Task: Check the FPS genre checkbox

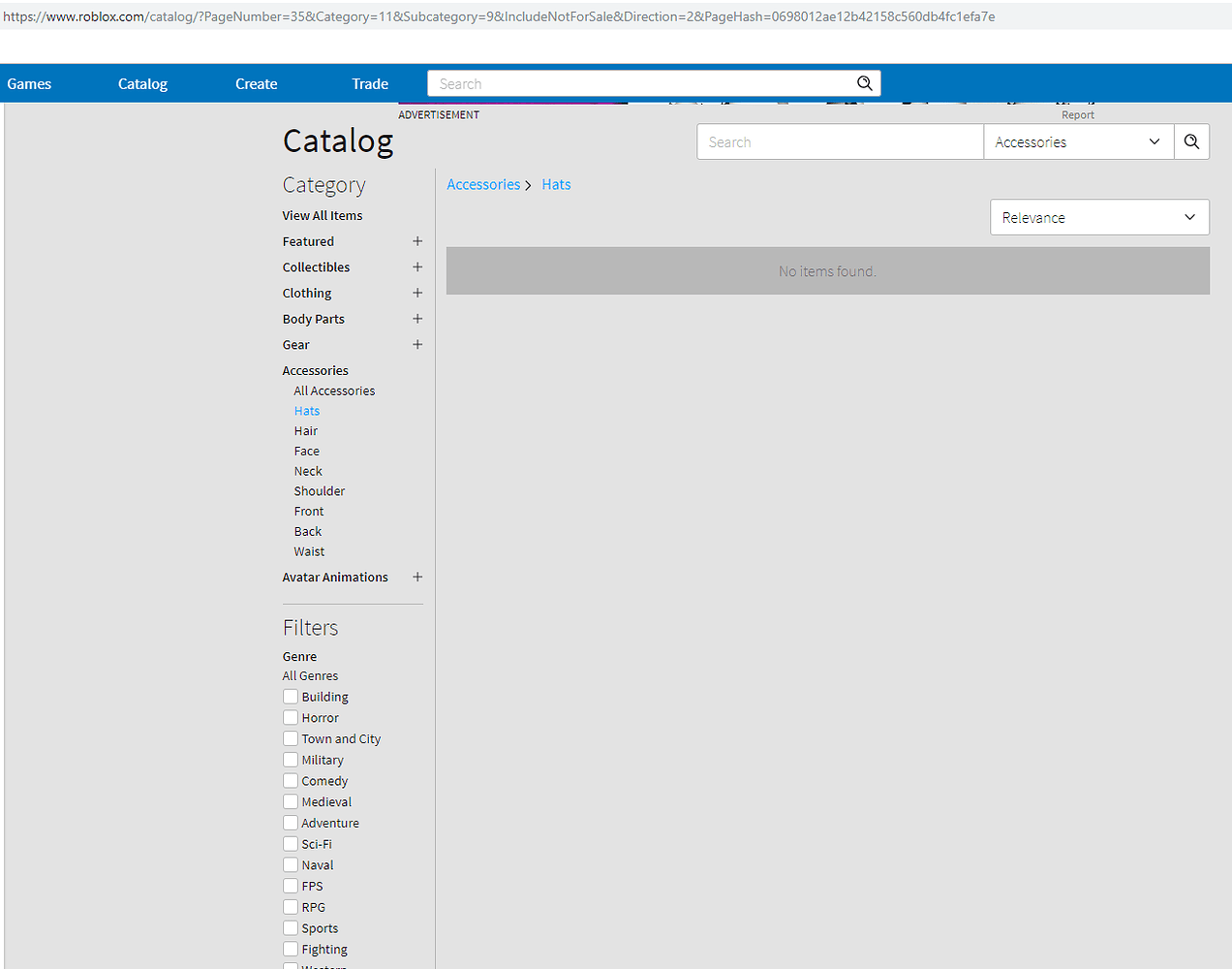Action: click(289, 885)
